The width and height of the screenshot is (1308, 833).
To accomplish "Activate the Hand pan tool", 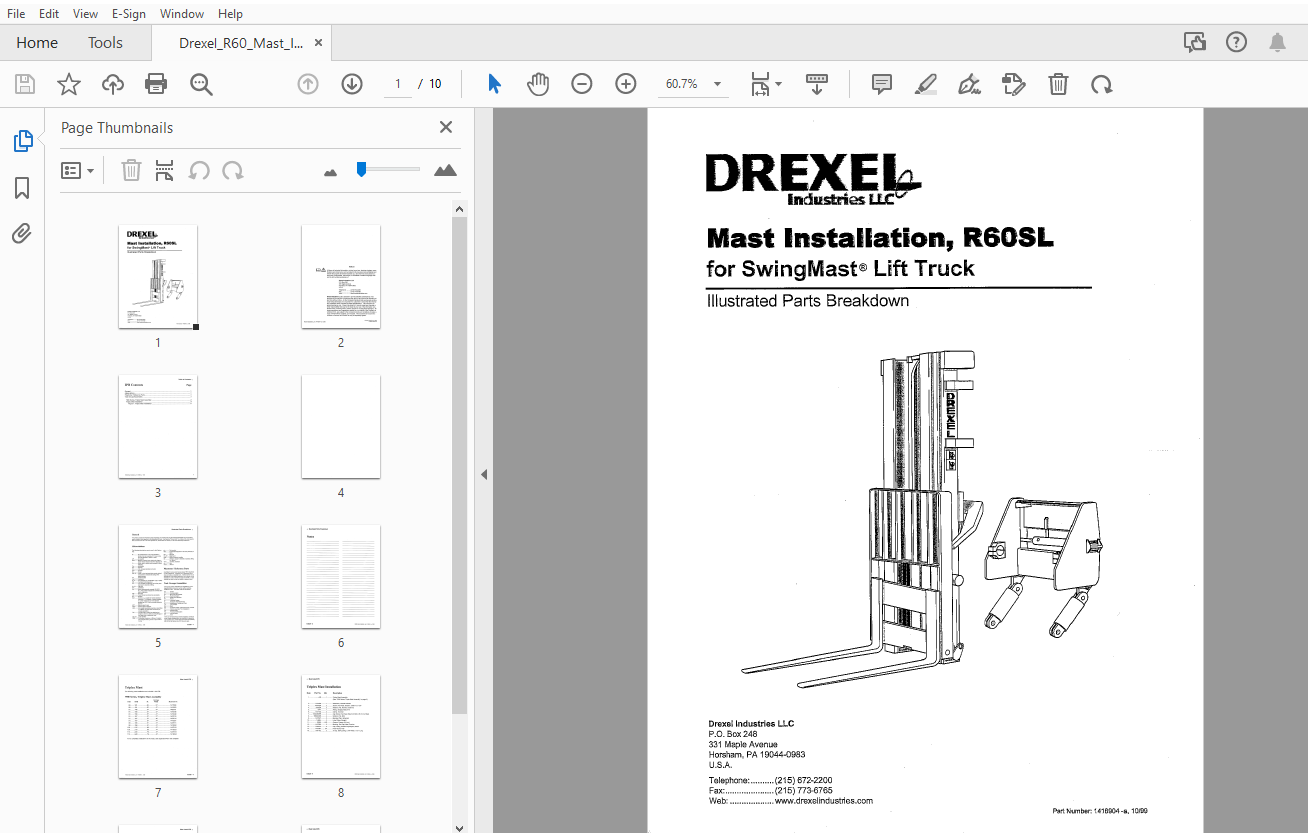I will [538, 84].
